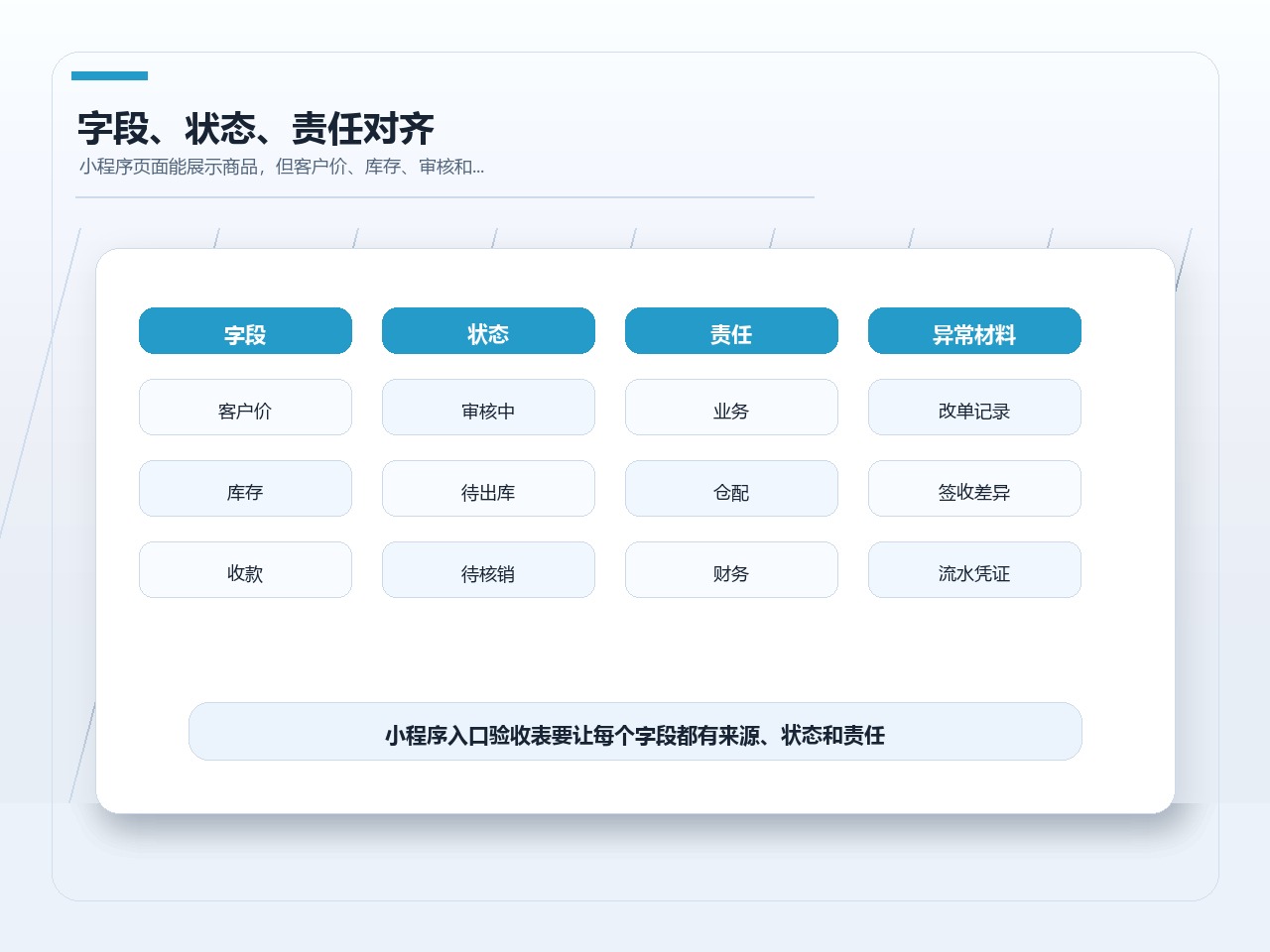Click the summary banner 小程序入口验收表要让每个字段都有来源
Viewport: 1270px width, 952px height.
pyautogui.click(x=635, y=732)
